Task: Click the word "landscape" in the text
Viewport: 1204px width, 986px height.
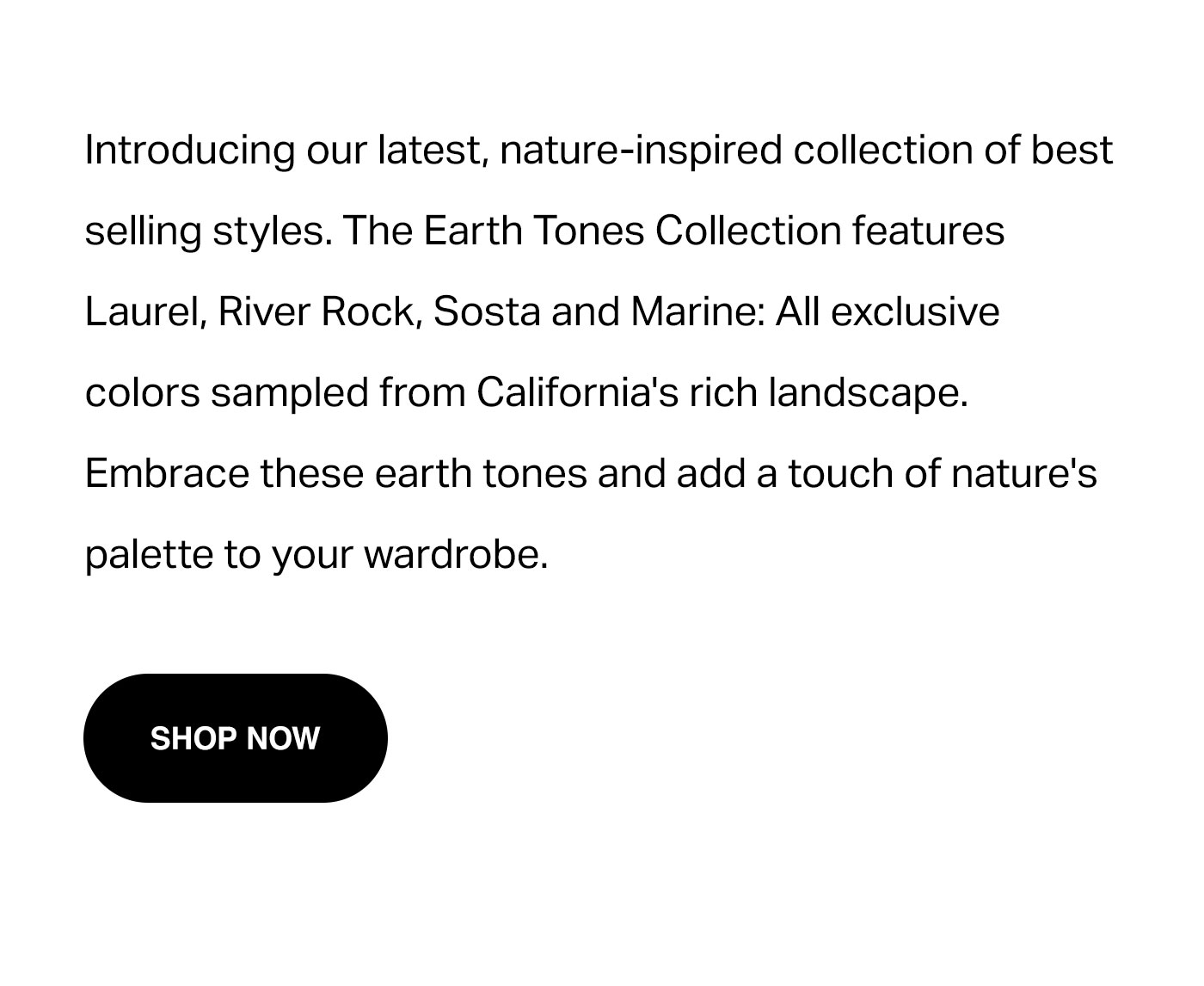Action: 868,393
